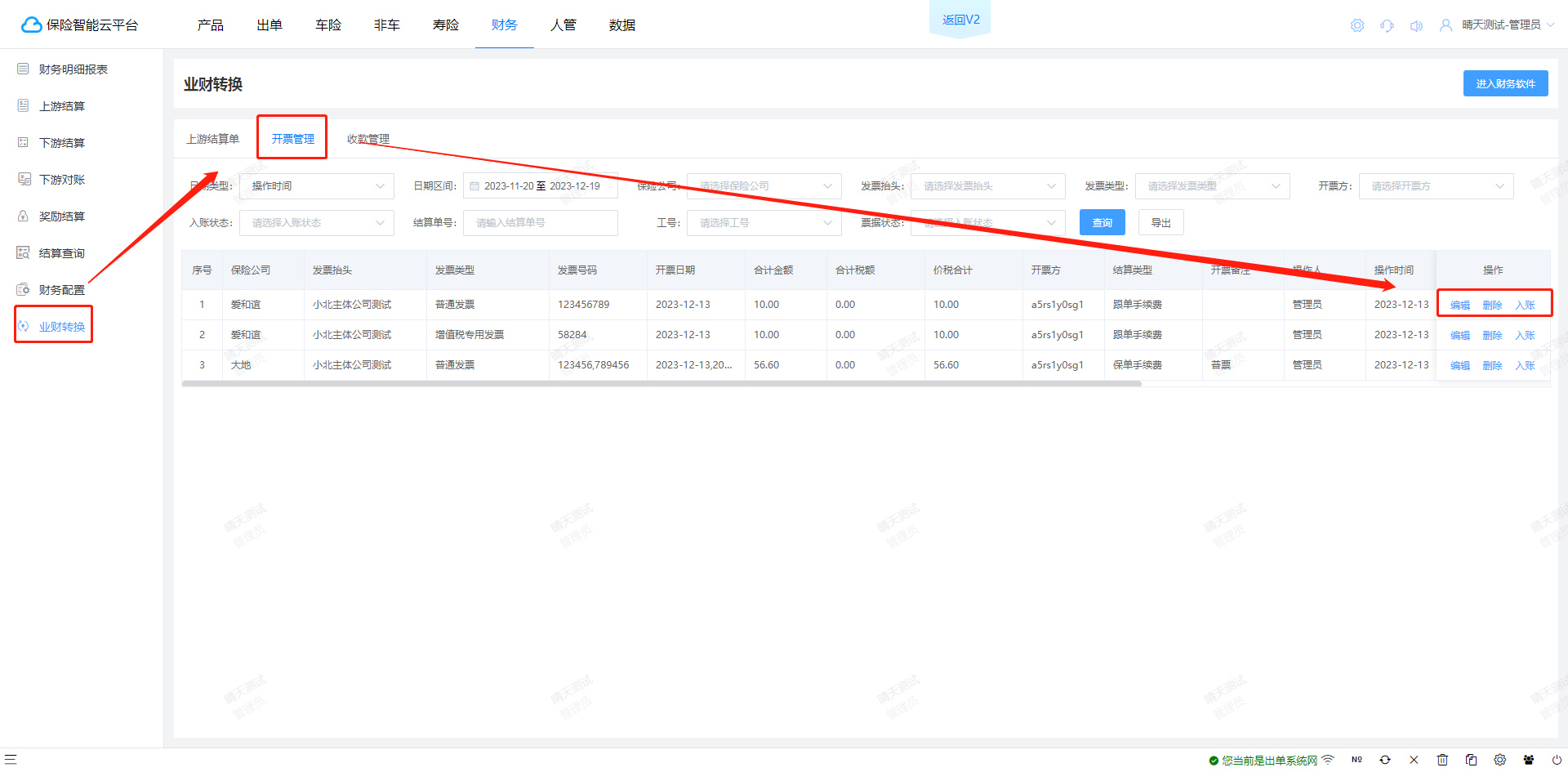Open 车险 top menu

(328, 25)
